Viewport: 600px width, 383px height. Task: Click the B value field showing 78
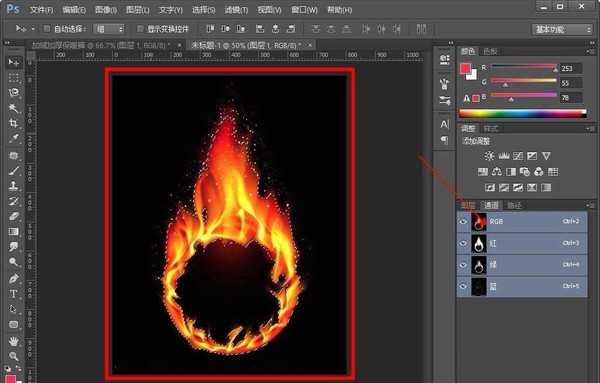[x=571, y=98]
